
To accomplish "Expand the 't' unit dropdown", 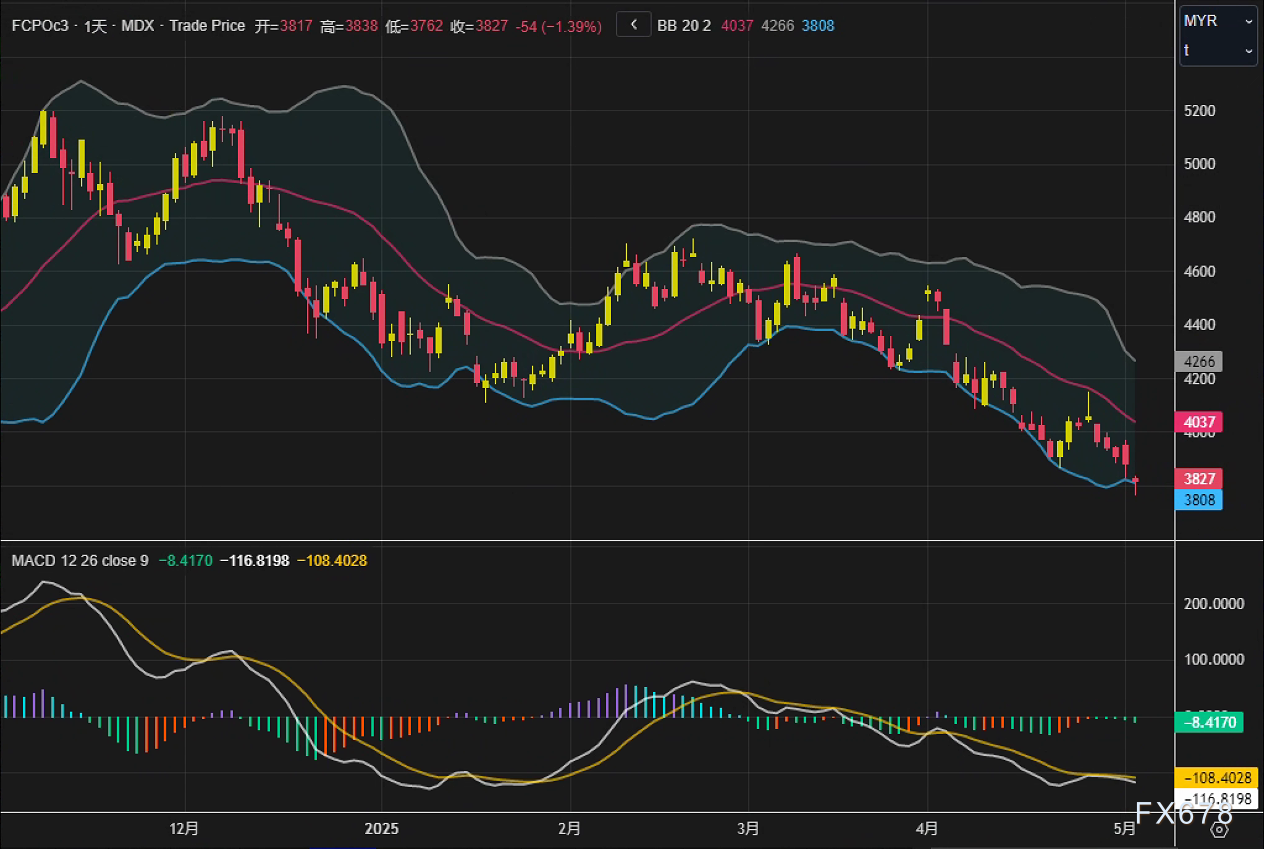I will click(1217, 50).
